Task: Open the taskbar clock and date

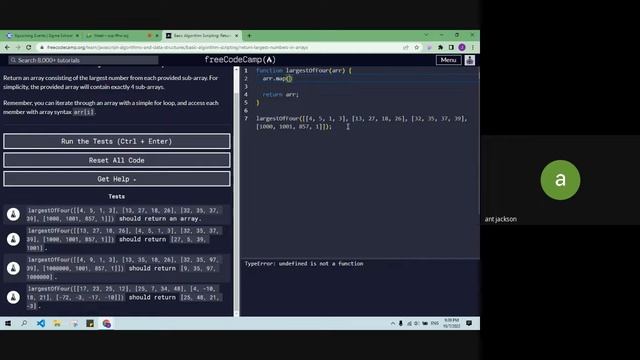Action: click(x=451, y=323)
